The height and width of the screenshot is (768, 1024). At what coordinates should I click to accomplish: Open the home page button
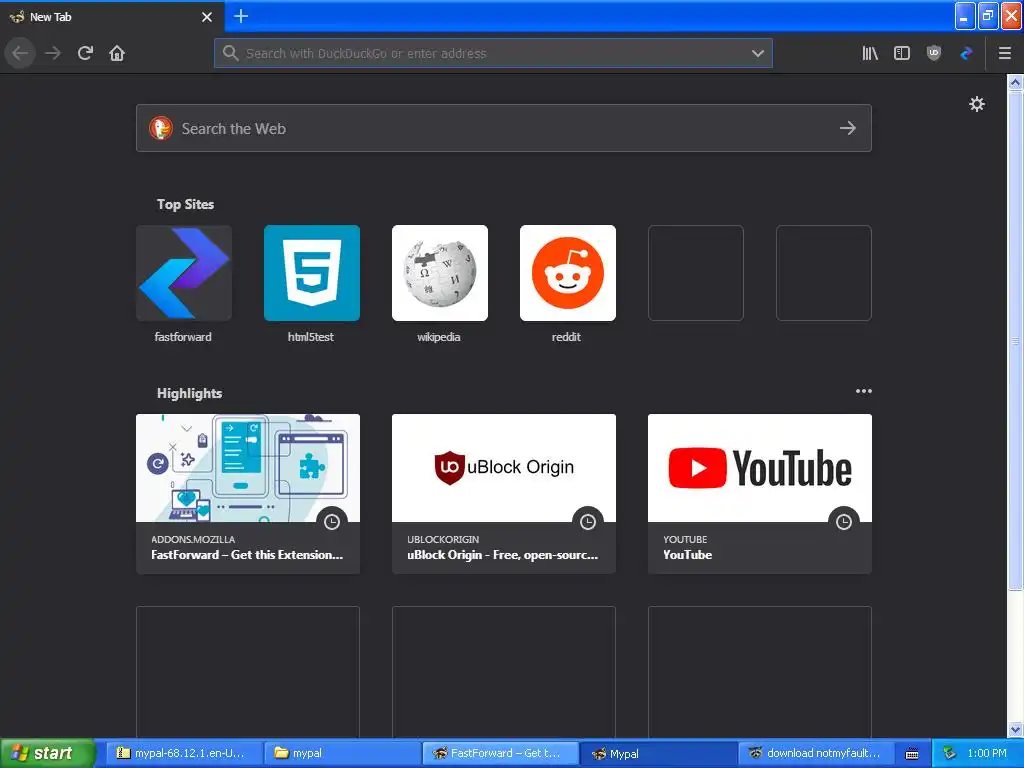(x=117, y=53)
